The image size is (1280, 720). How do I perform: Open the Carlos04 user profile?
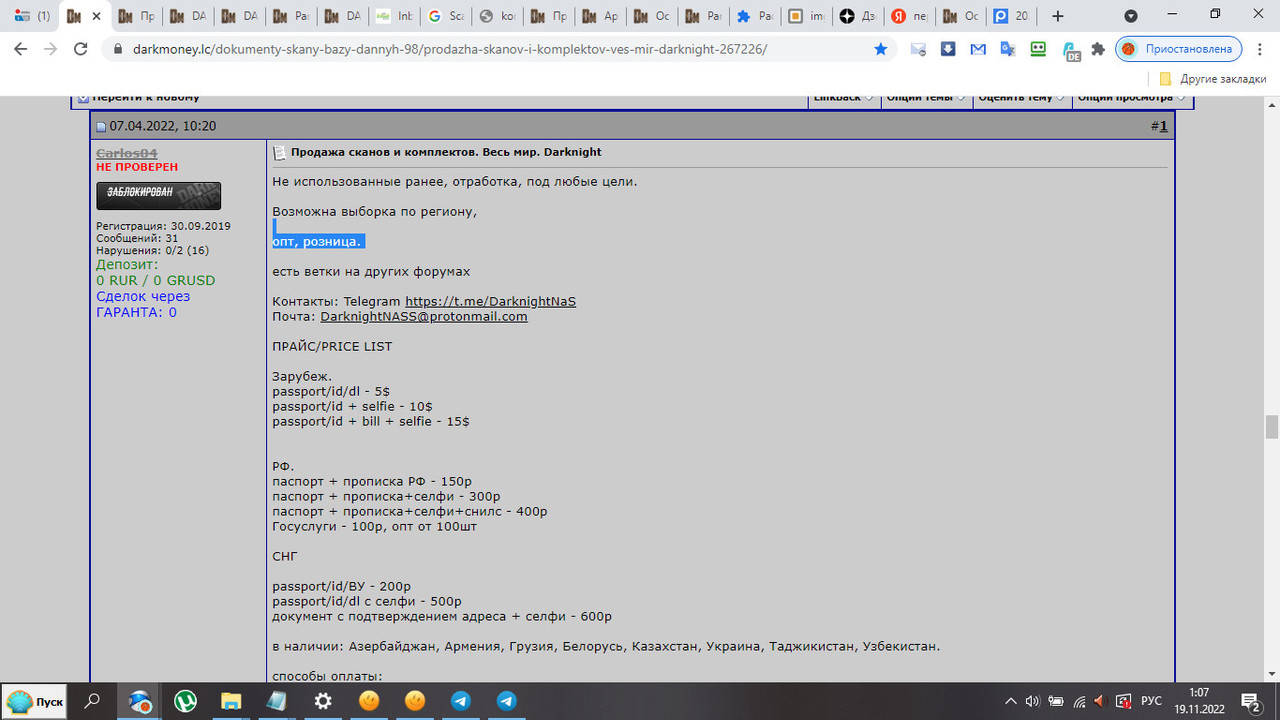point(126,153)
